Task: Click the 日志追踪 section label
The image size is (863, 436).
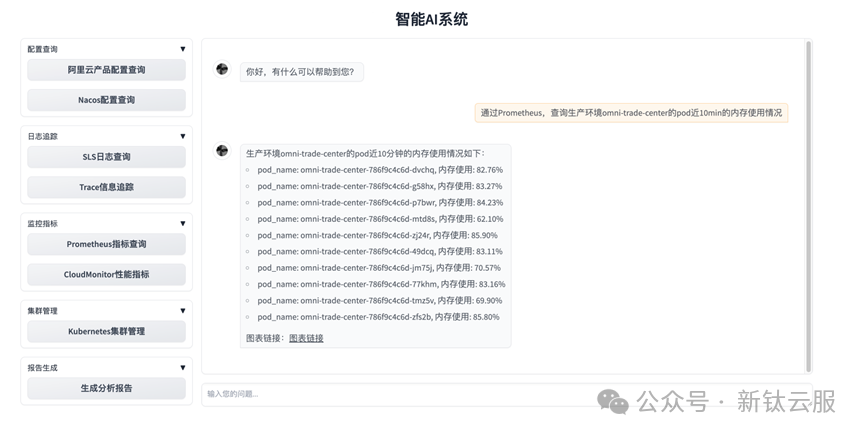Action: tap(42, 137)
